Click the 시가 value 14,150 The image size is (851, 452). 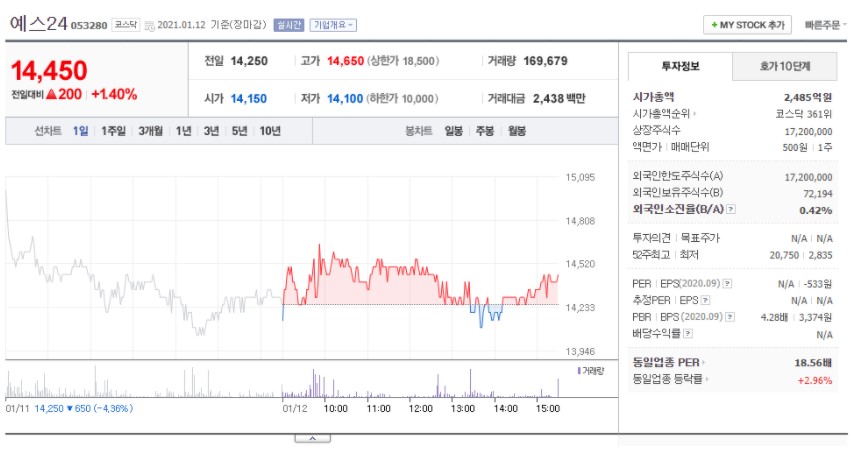[249, 99]
